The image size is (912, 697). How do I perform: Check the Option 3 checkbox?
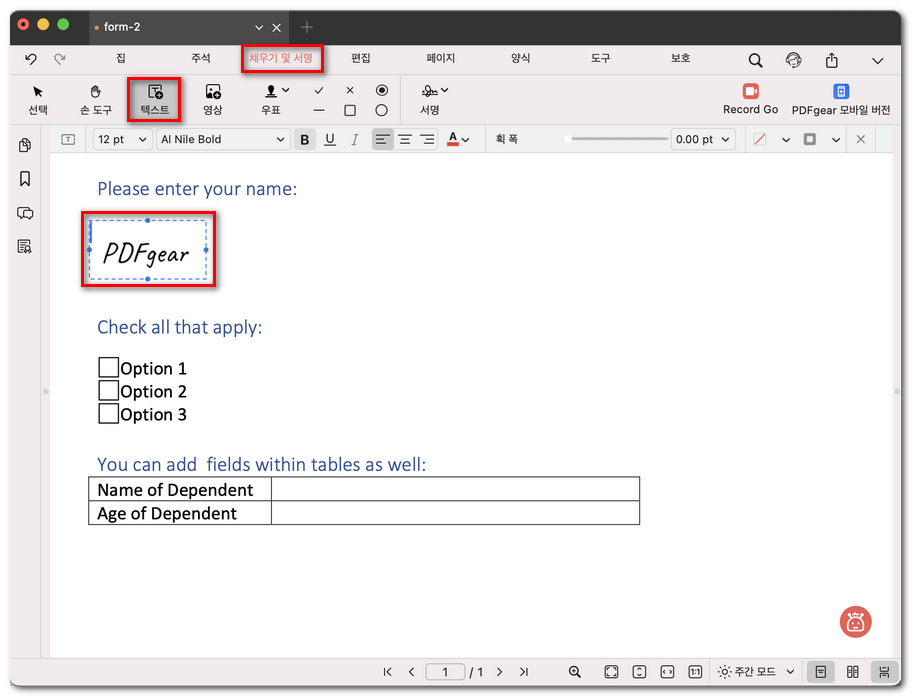(108, 414)
